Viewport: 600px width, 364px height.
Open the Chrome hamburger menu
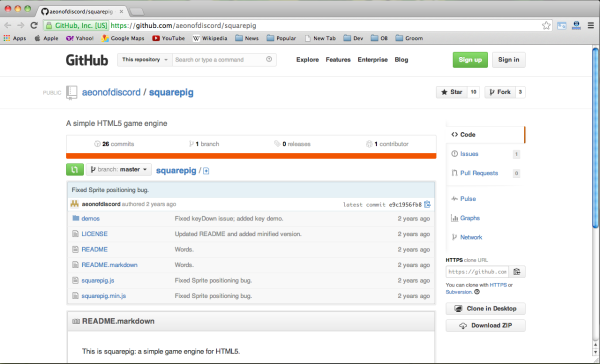(x=591, y=25)
